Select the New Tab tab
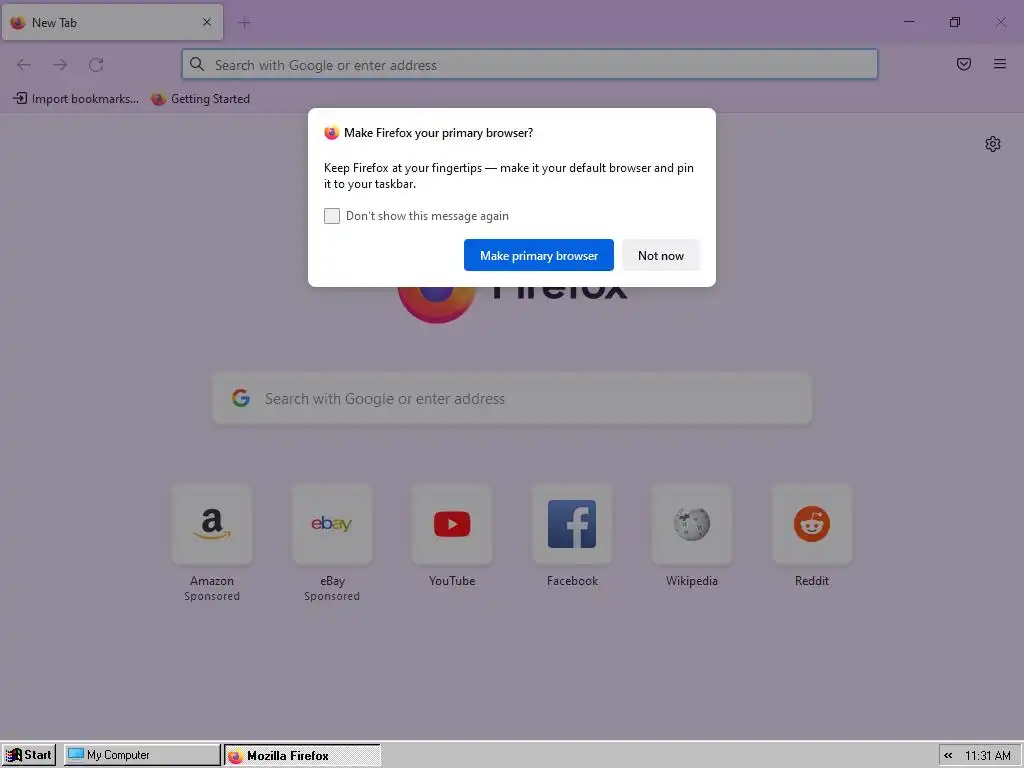Screen dimensions: 1024x768 point(112,22)
